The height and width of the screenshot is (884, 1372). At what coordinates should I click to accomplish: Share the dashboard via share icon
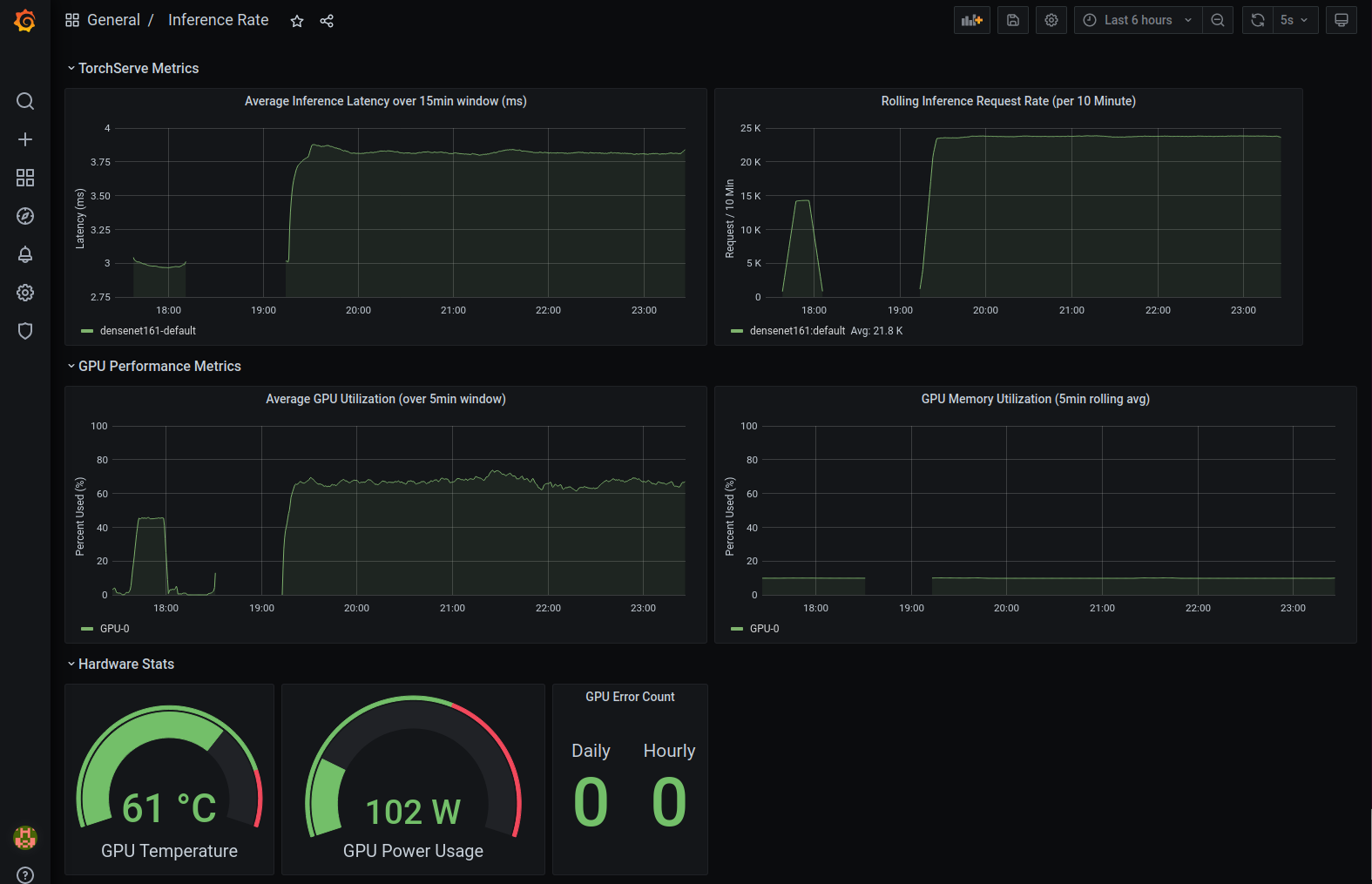point(327,21)
